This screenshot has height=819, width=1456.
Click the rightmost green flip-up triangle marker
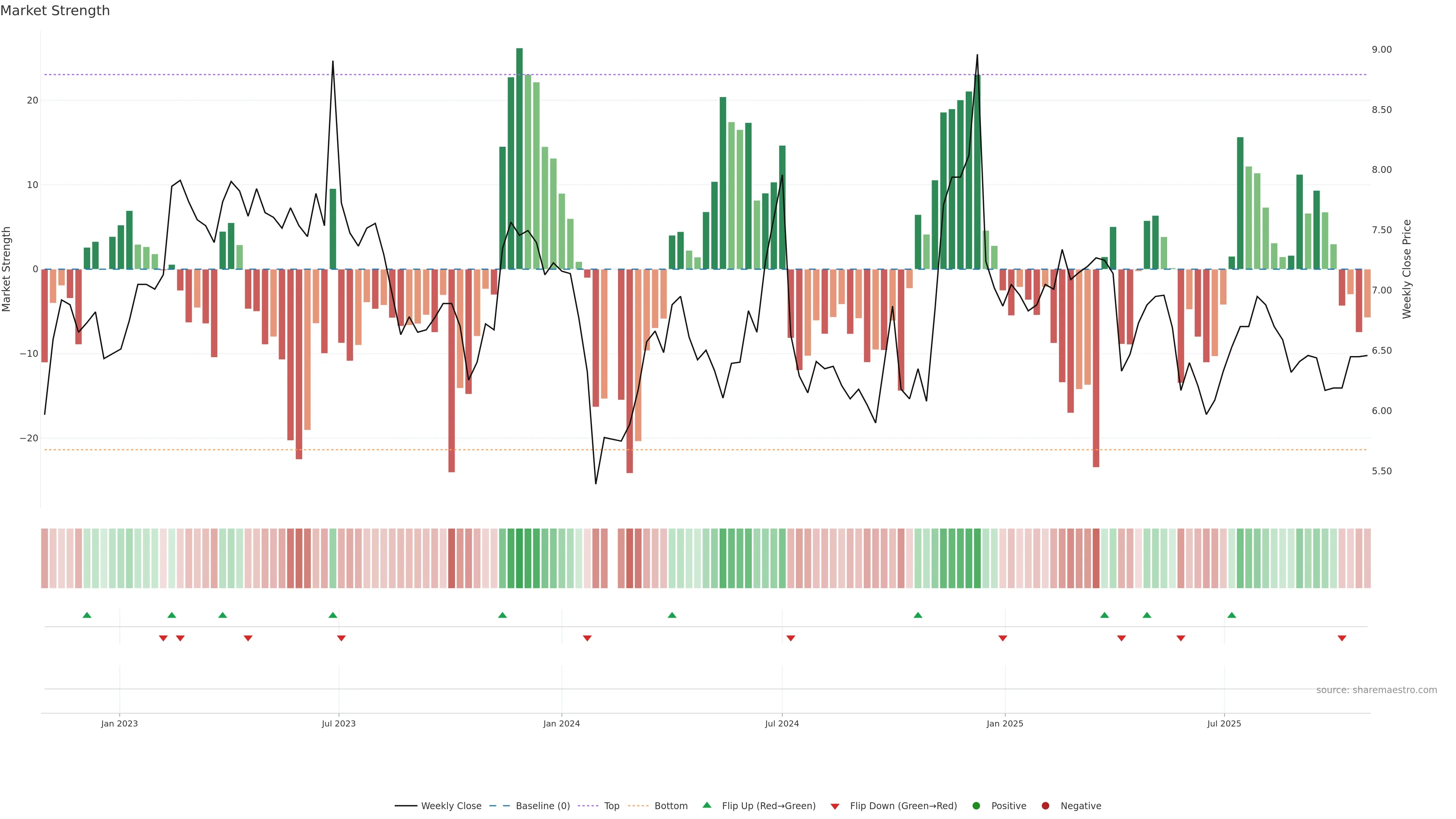tap(1232, 615)
